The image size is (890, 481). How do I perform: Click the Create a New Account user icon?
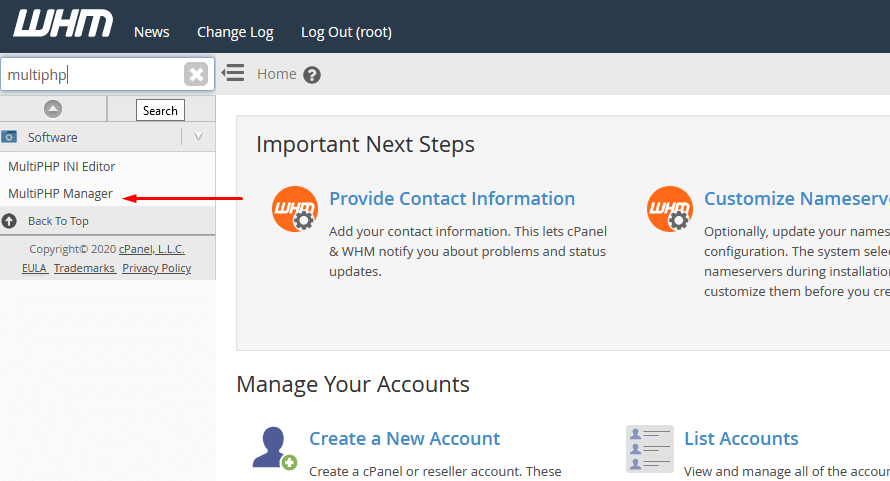pyautogui.click(x=275, y=449)
